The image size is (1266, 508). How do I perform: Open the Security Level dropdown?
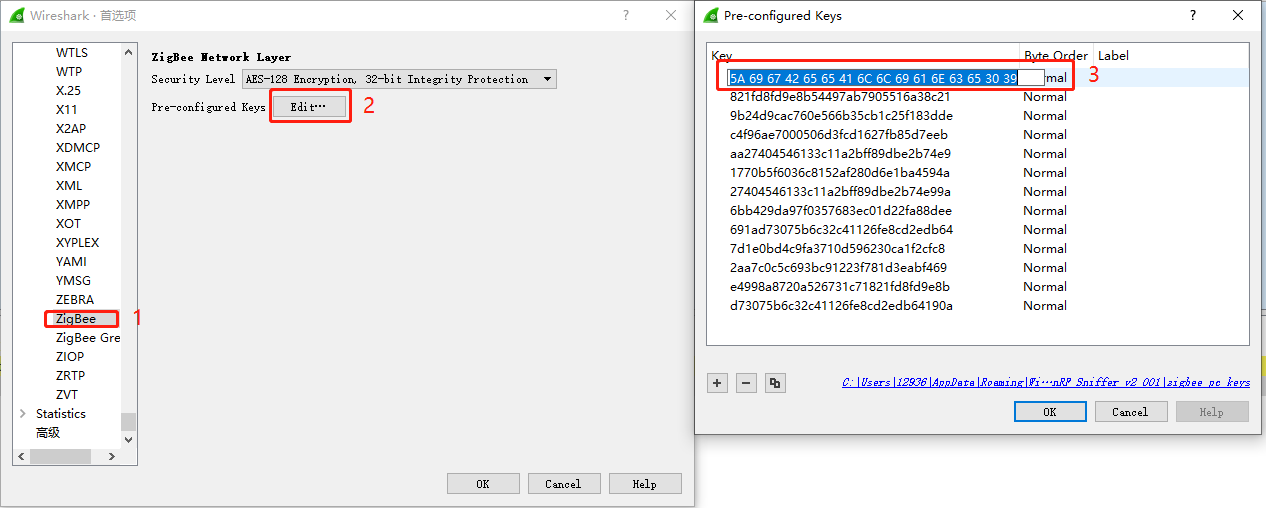(399, 79)
